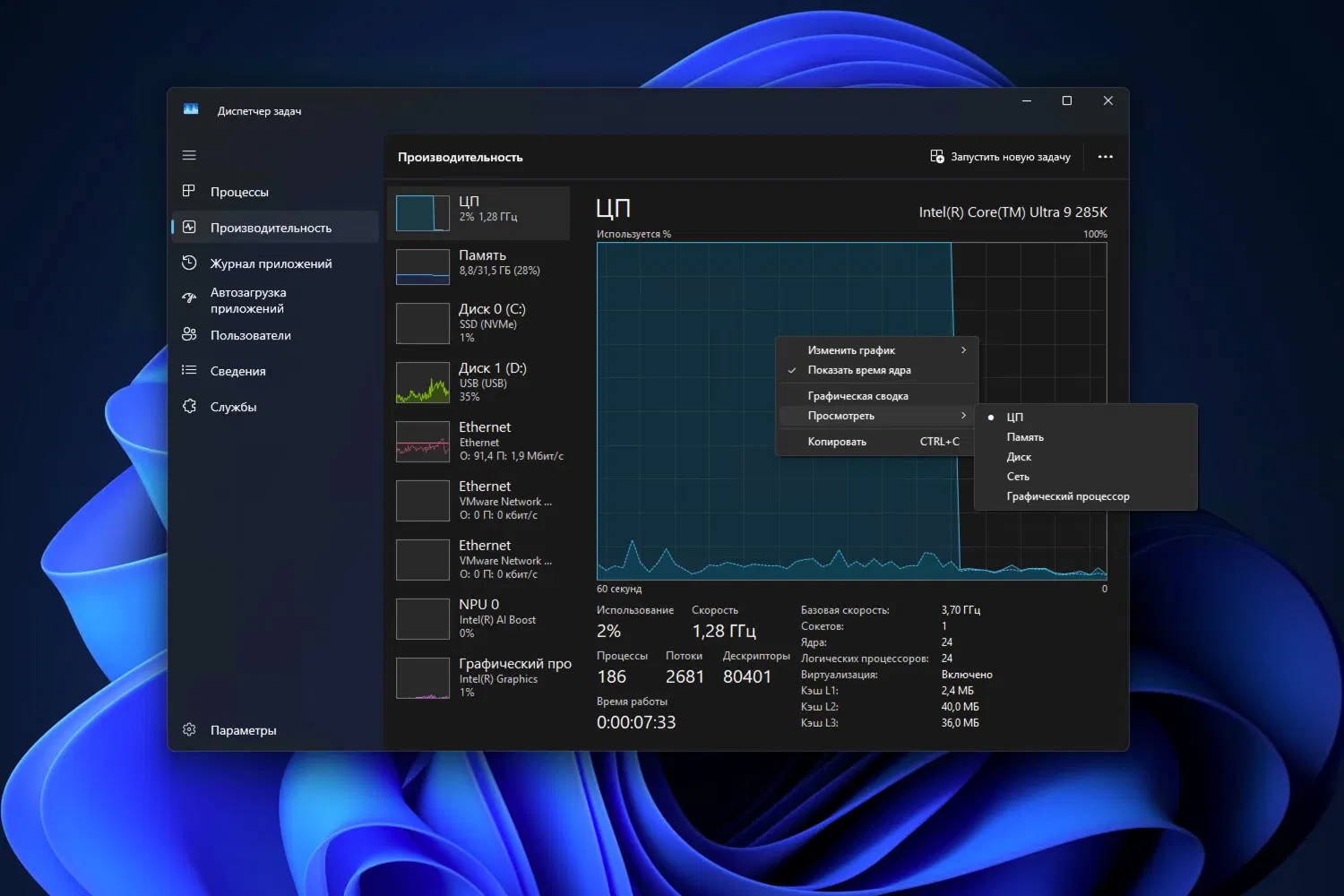Click the Settings gear icon
The height and width of the screenshot is (896, 1344).
(189, 729)
